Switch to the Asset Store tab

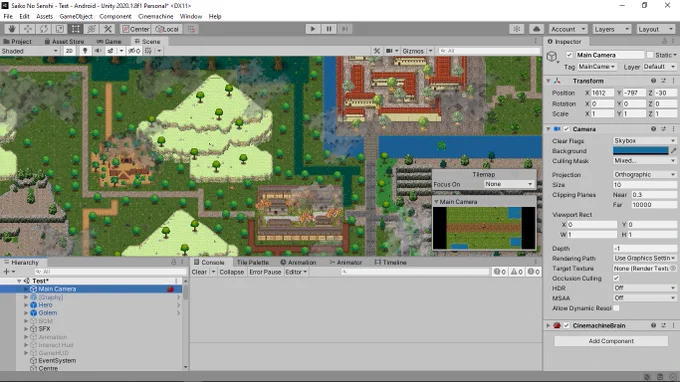tap(64, 42)
